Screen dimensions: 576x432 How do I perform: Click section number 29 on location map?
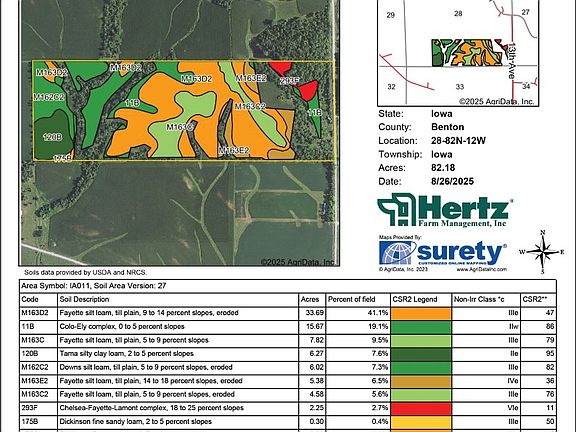[x=391, y=15]
